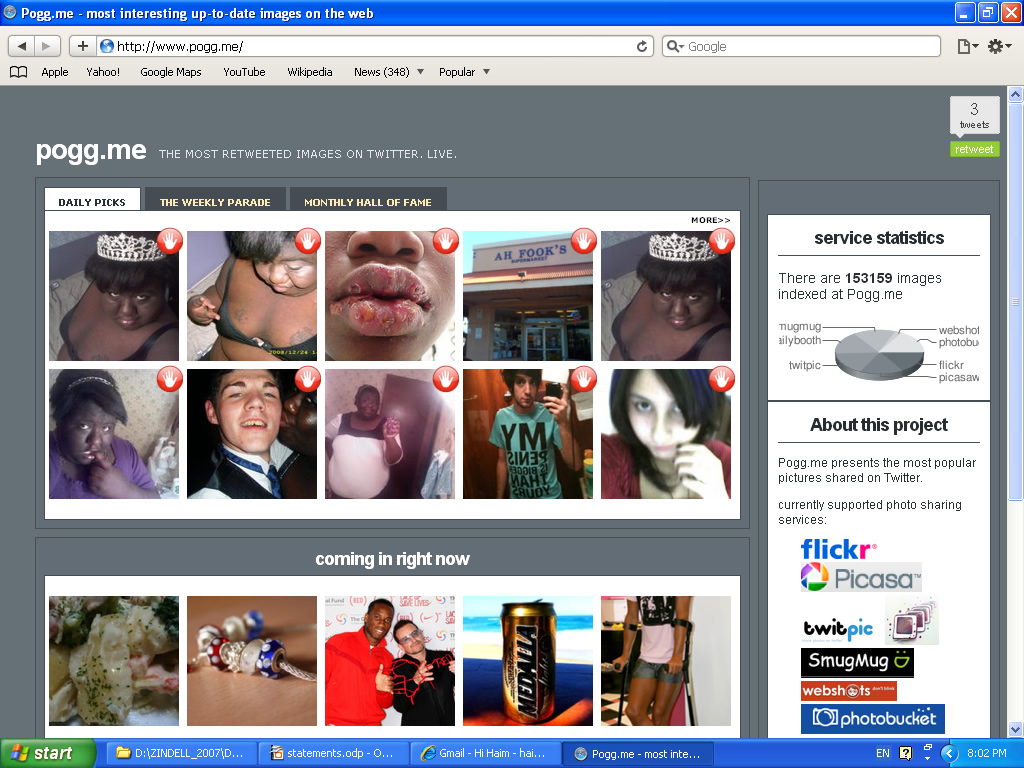Image resolution: width=1024 pixels, height=768 pixels.
Task: Open the teal shirt mirror selfie thumbnail
Action: coord(528,434)
